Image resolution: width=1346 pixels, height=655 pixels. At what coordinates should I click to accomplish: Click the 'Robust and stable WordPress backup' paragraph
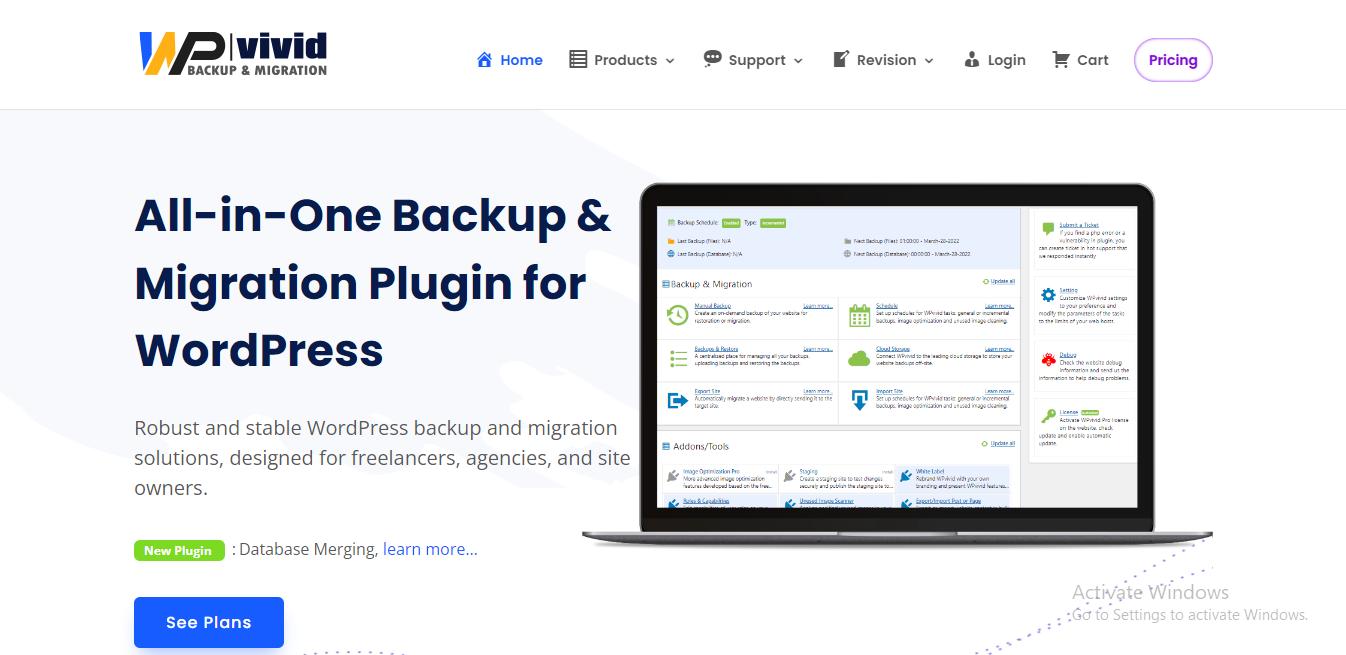click(382, 458)
